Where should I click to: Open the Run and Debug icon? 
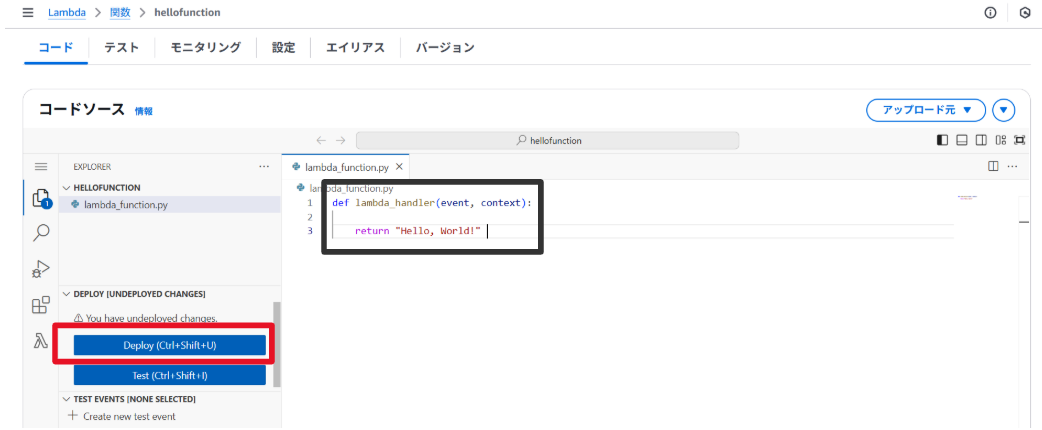[x=41, y=269]
